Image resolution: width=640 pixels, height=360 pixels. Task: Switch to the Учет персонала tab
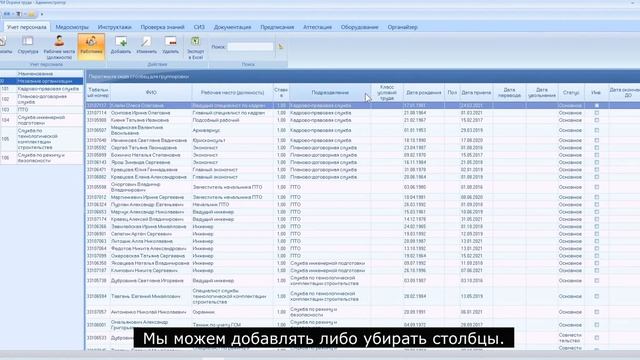[x=27, y=27]
